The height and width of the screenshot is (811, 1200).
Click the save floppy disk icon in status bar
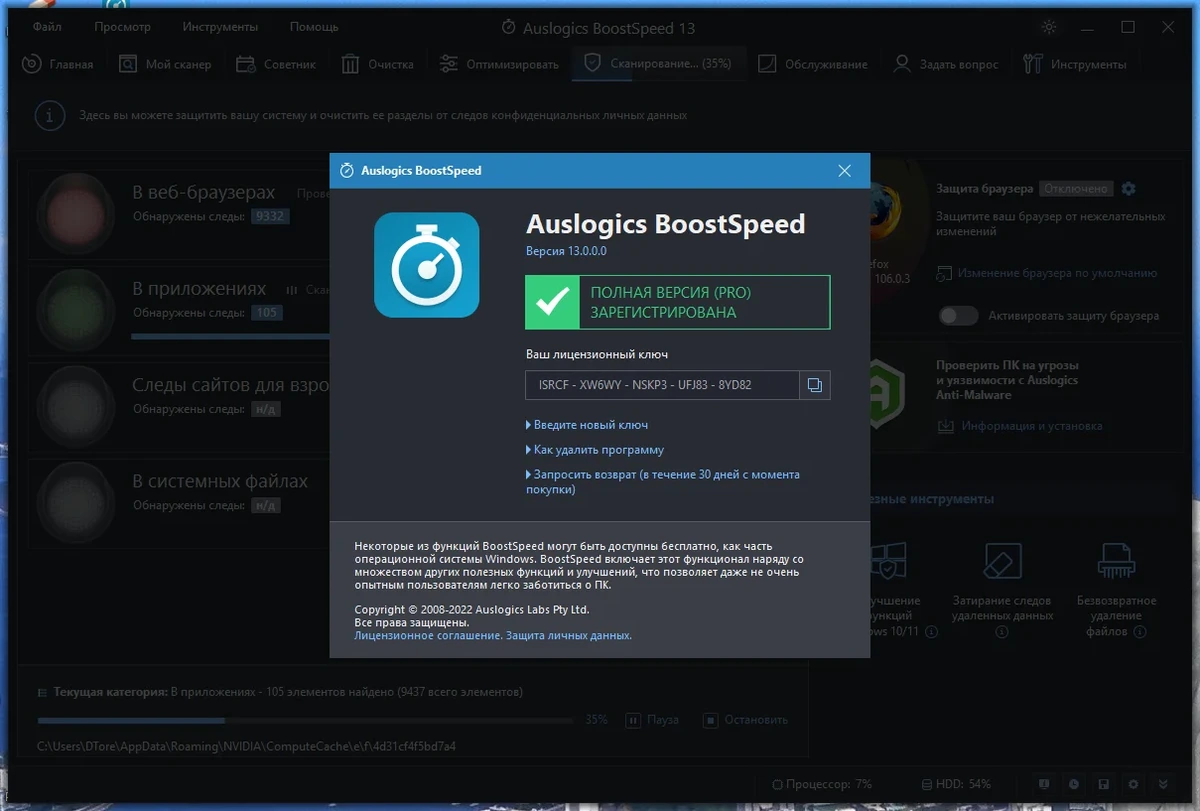(1103, 784)
